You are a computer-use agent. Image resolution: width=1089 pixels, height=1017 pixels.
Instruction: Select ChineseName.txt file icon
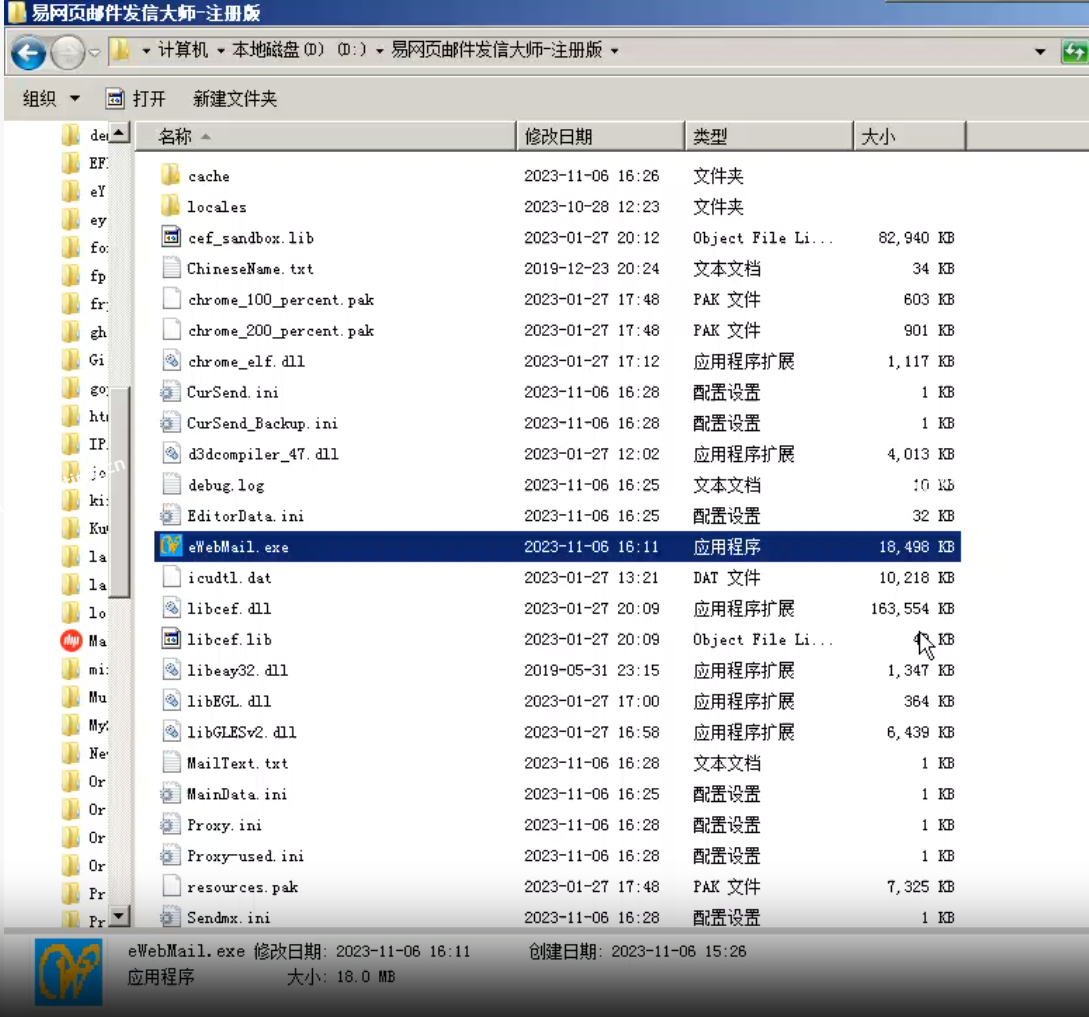(x=171, y=267)
